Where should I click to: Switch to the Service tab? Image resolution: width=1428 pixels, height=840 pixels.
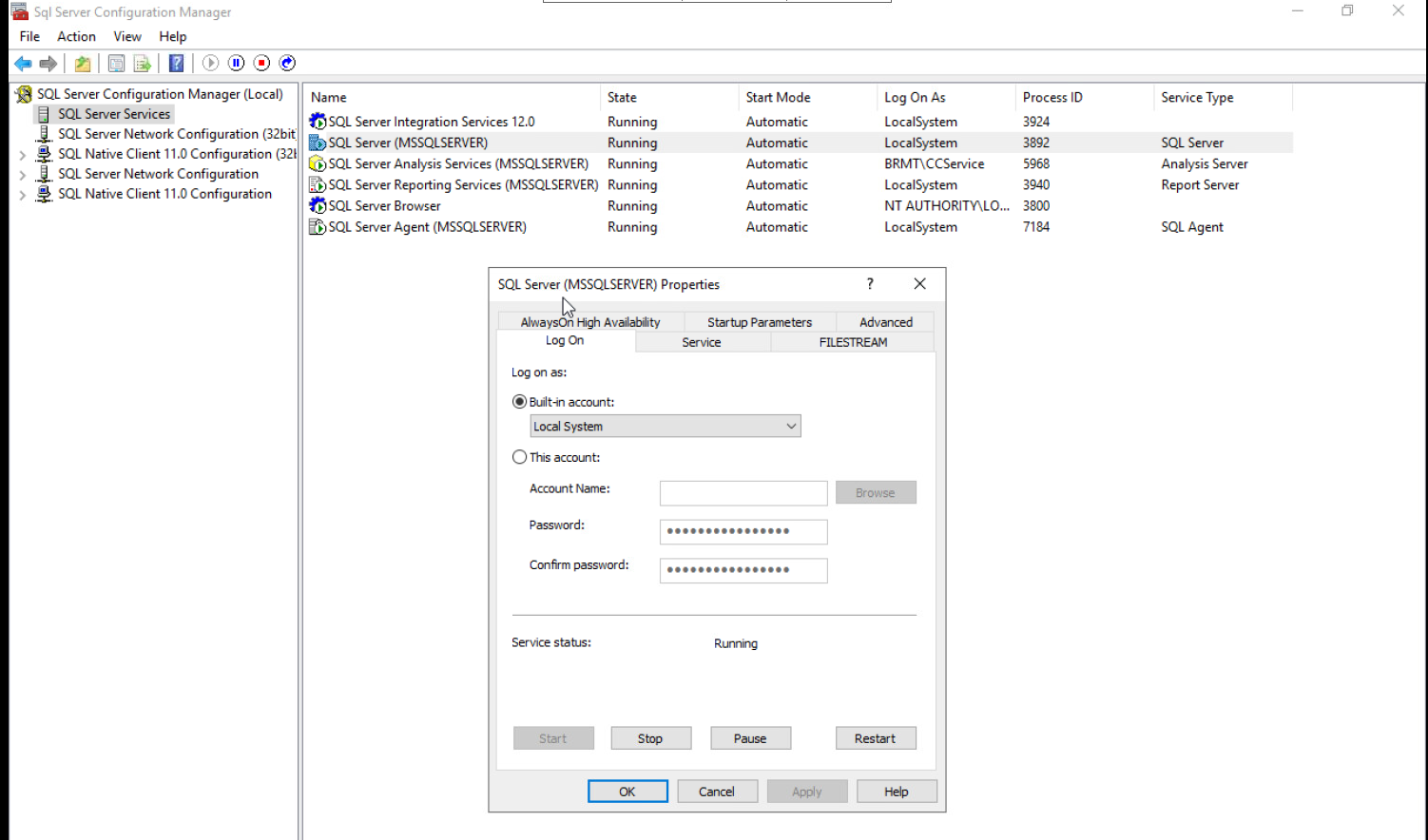702,342
